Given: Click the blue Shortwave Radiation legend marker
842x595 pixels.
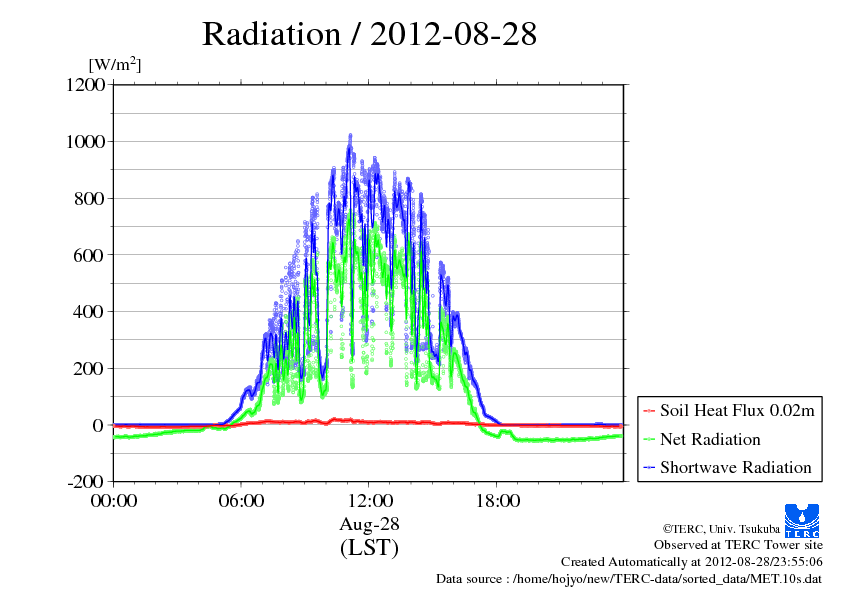Looking at the screenshot, I should click(x=649, y=468).
